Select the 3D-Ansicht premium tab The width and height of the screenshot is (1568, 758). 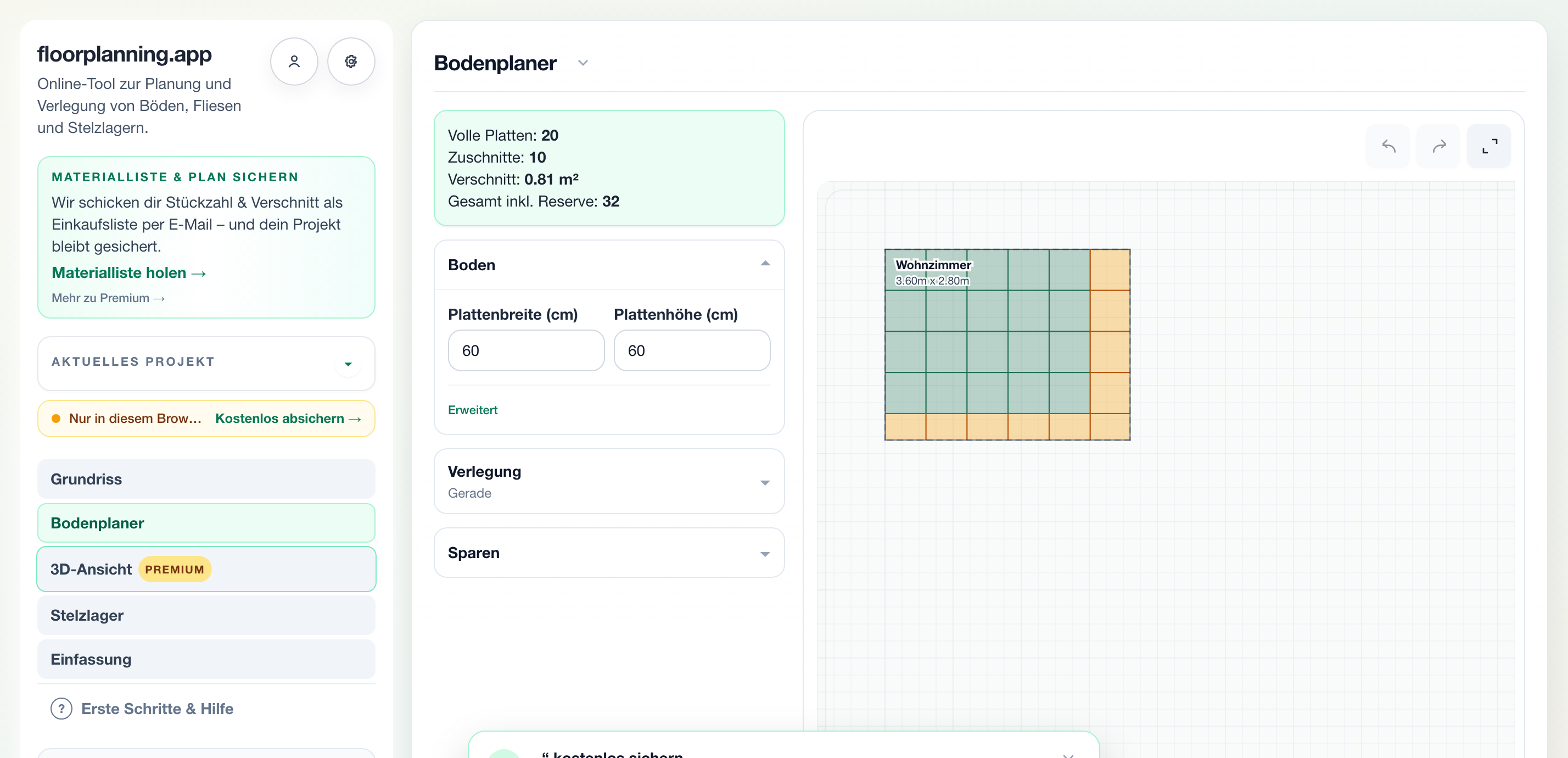point(206,569)
